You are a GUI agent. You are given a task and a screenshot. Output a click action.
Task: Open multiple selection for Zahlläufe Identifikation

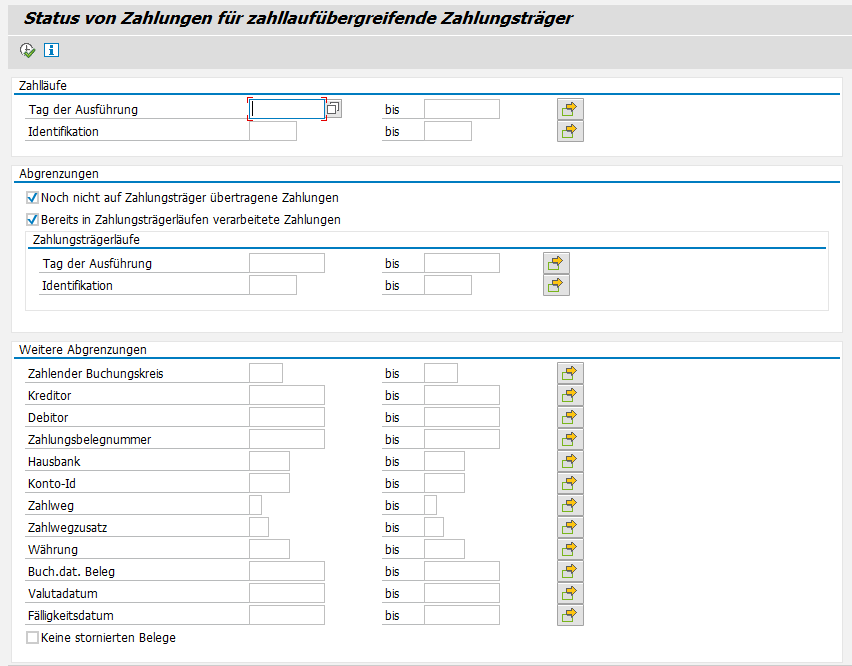[x=570, y=131]
